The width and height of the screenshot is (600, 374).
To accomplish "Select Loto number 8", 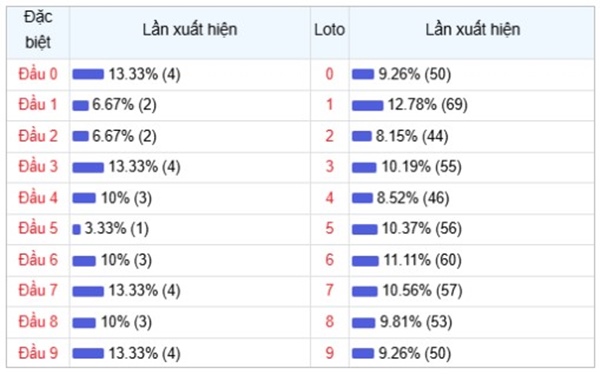I will click(329, 322).
